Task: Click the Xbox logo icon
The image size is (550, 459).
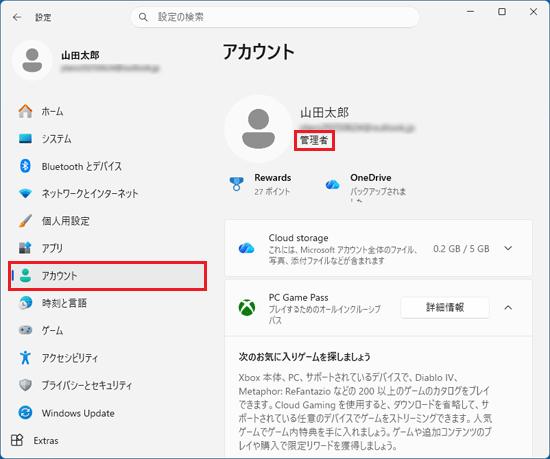Action: [x=247, y=308]
